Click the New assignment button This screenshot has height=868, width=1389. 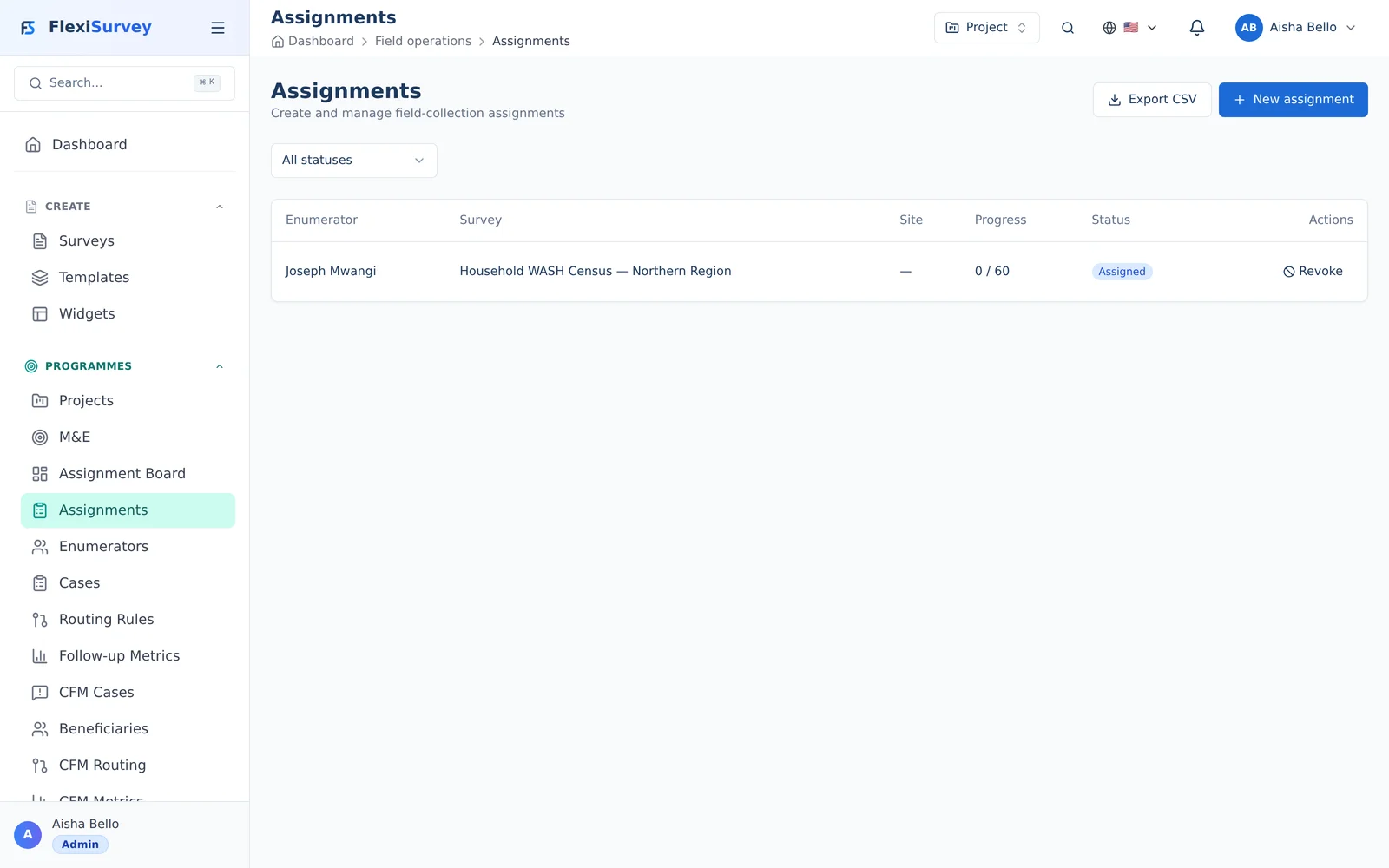coord(1294,100)
